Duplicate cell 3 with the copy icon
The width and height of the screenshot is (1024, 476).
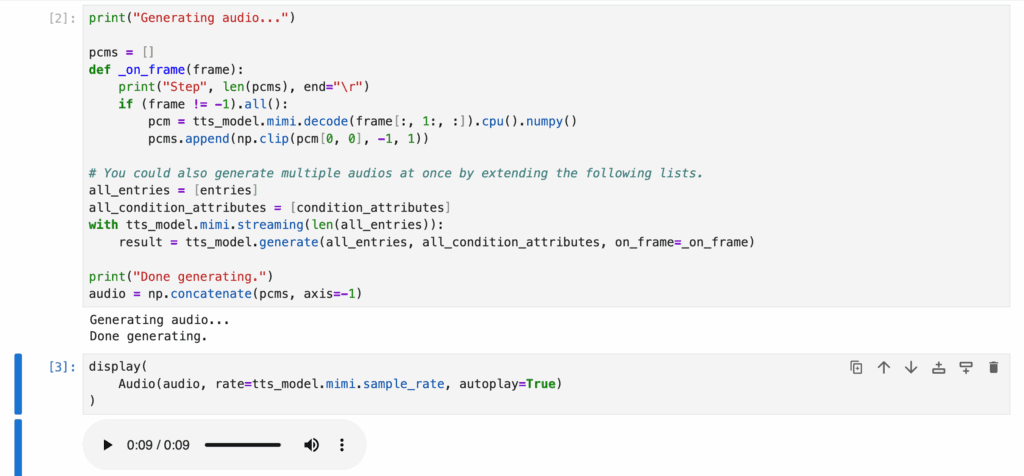(x=856, y=368)
